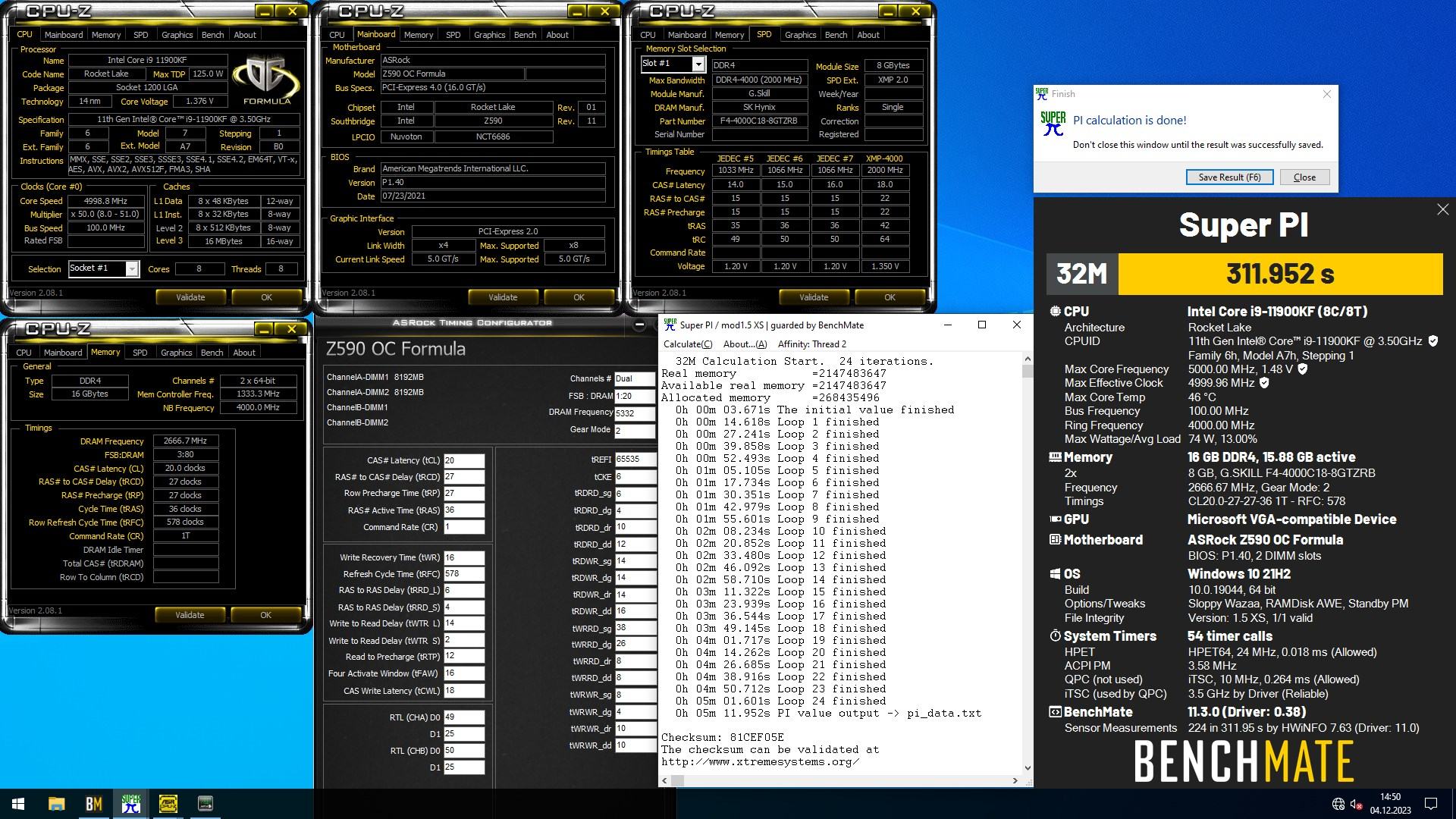Click OK in CPU-Z Memory window
This screenshot has height=819, width=1456.
click(265, 615)
